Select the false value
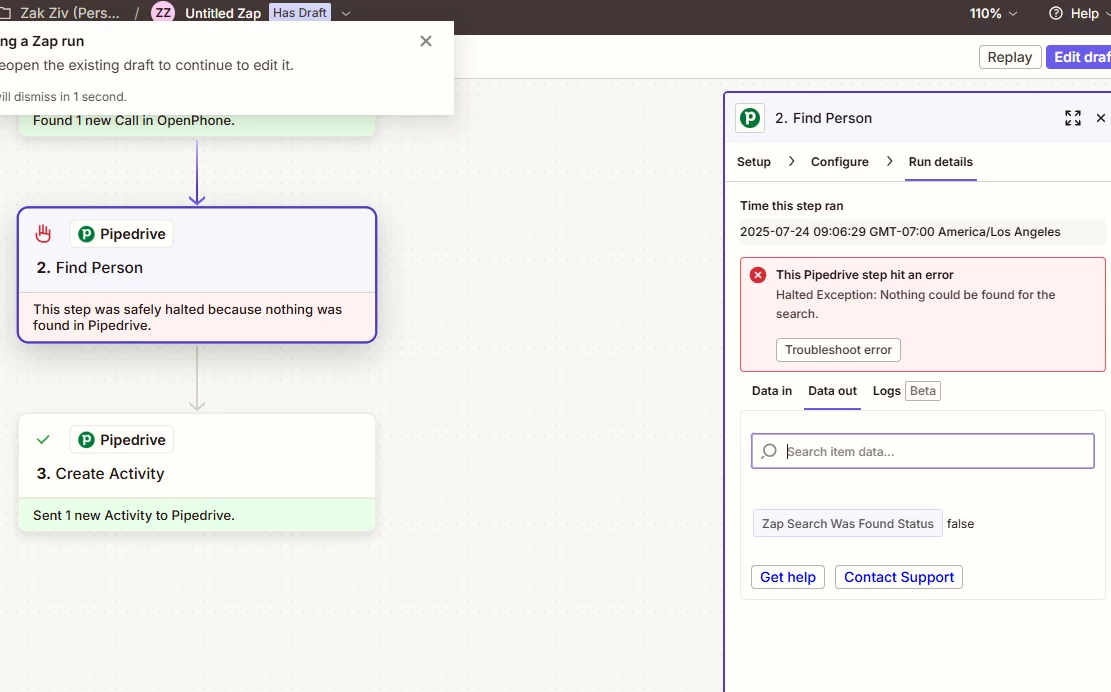This screenshot has height=692, width=1111. 960,524
